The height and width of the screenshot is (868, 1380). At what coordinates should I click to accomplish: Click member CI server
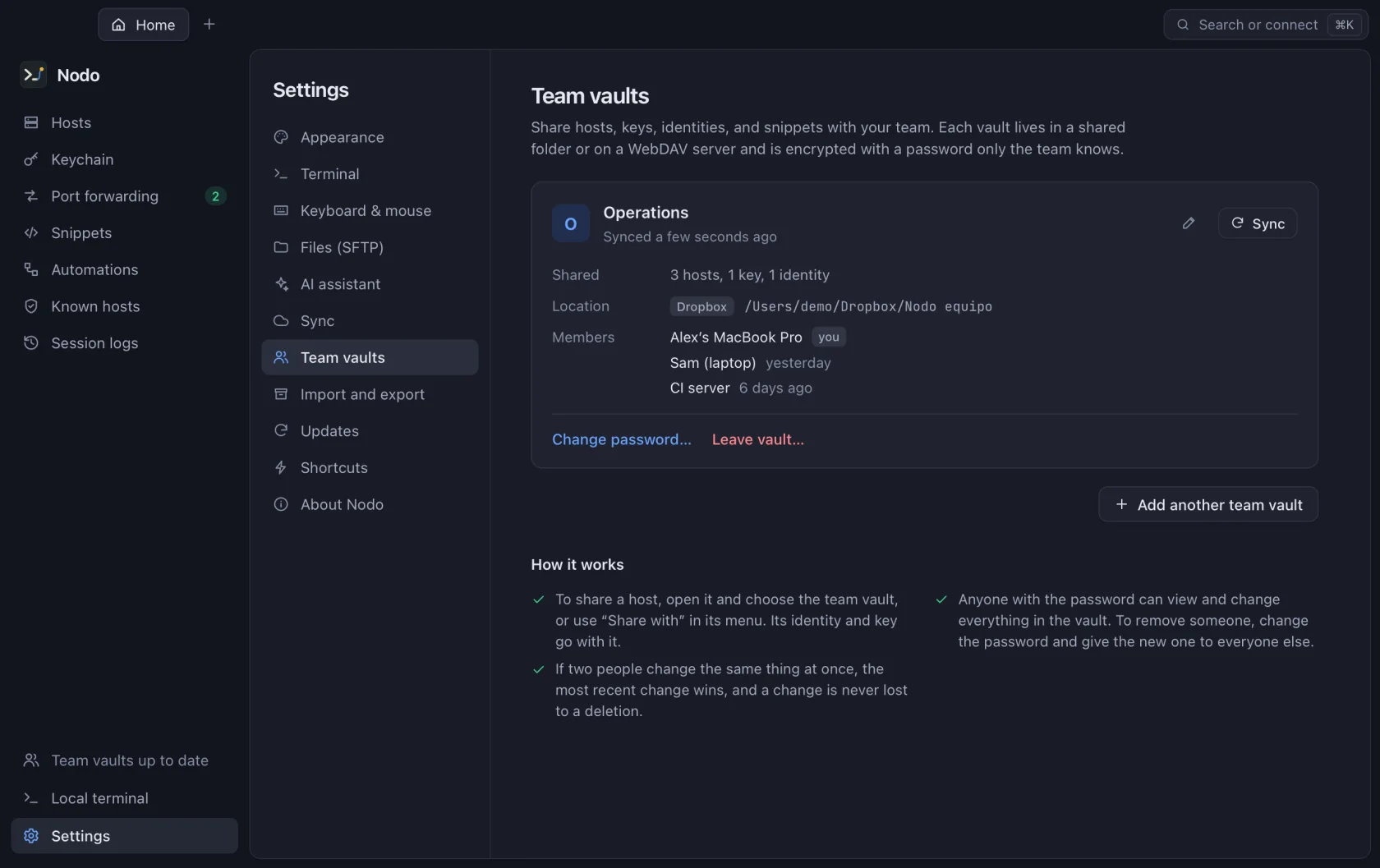click(700, 388)
